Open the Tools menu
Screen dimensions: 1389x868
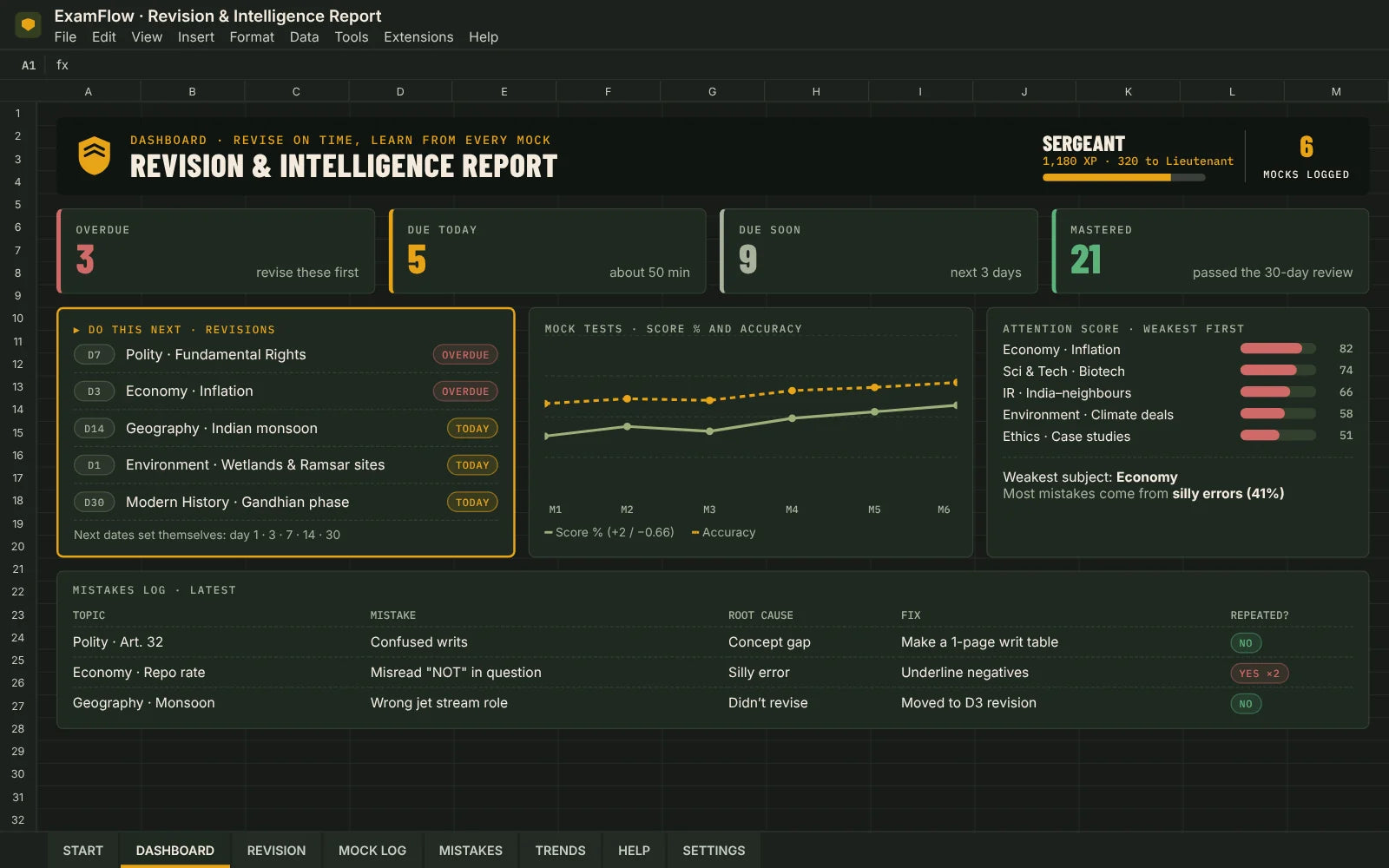[x=352, y=37]
